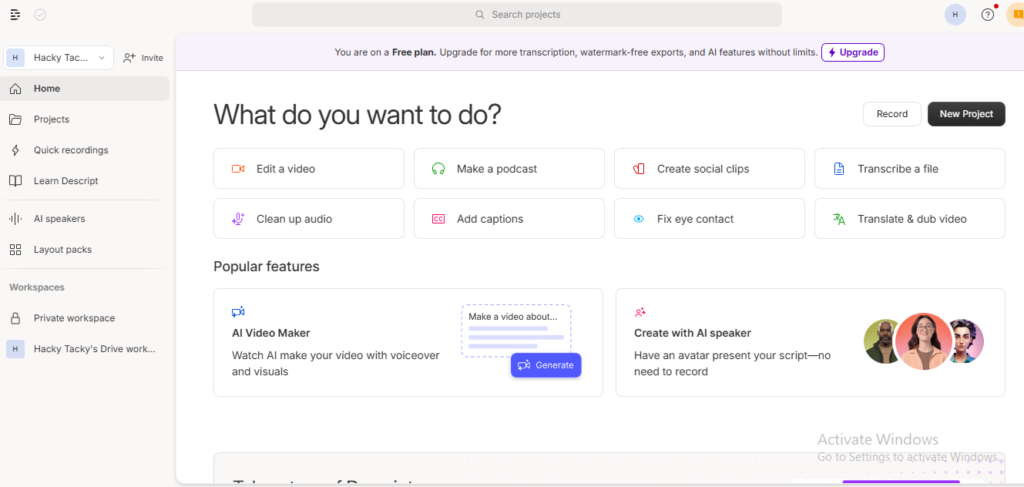Go to Home in sidebar
This screenshot has width=1024, height=487.
click(x=85, y=89)
